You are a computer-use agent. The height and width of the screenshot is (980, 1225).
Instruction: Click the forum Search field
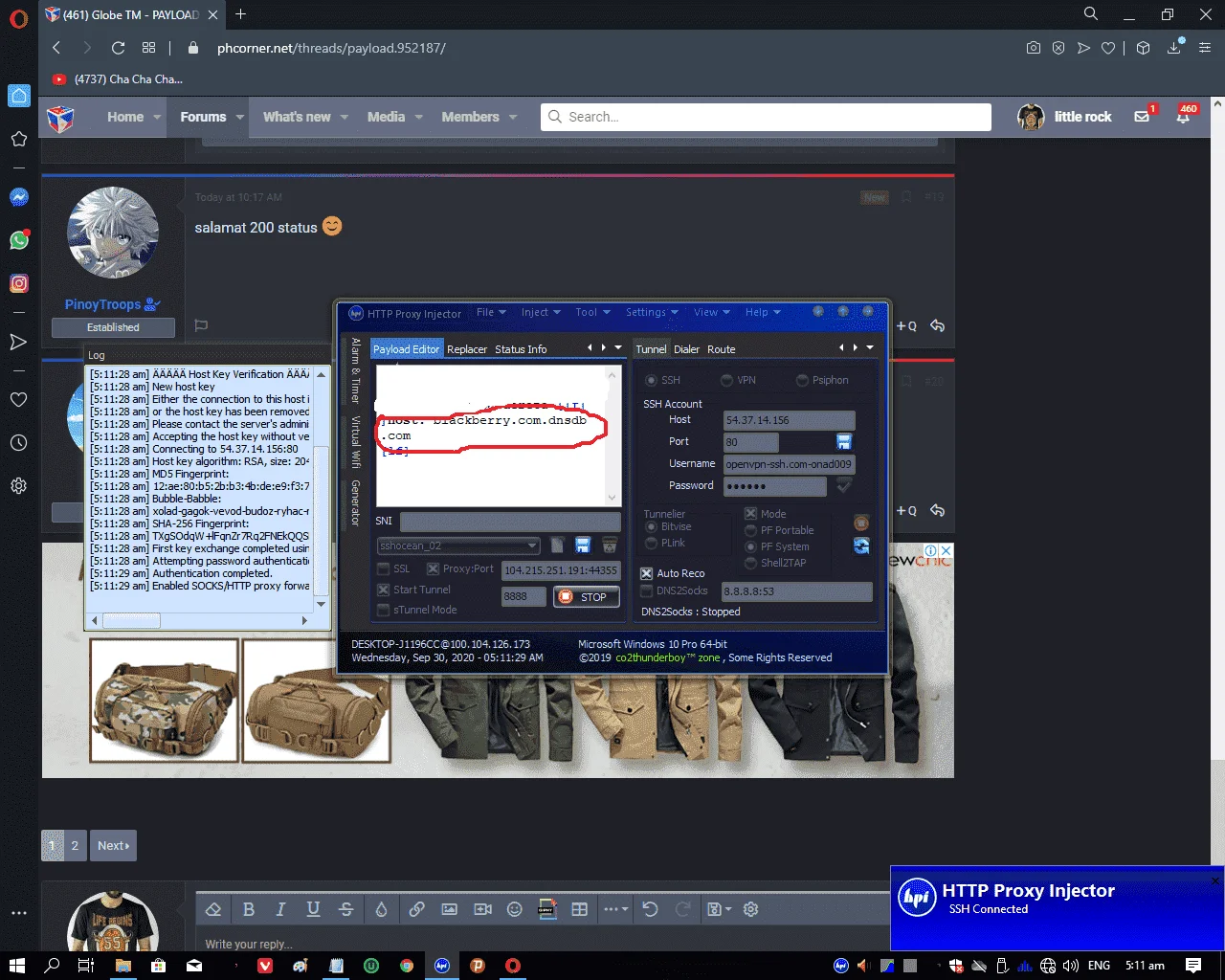(x=766, y=117)
